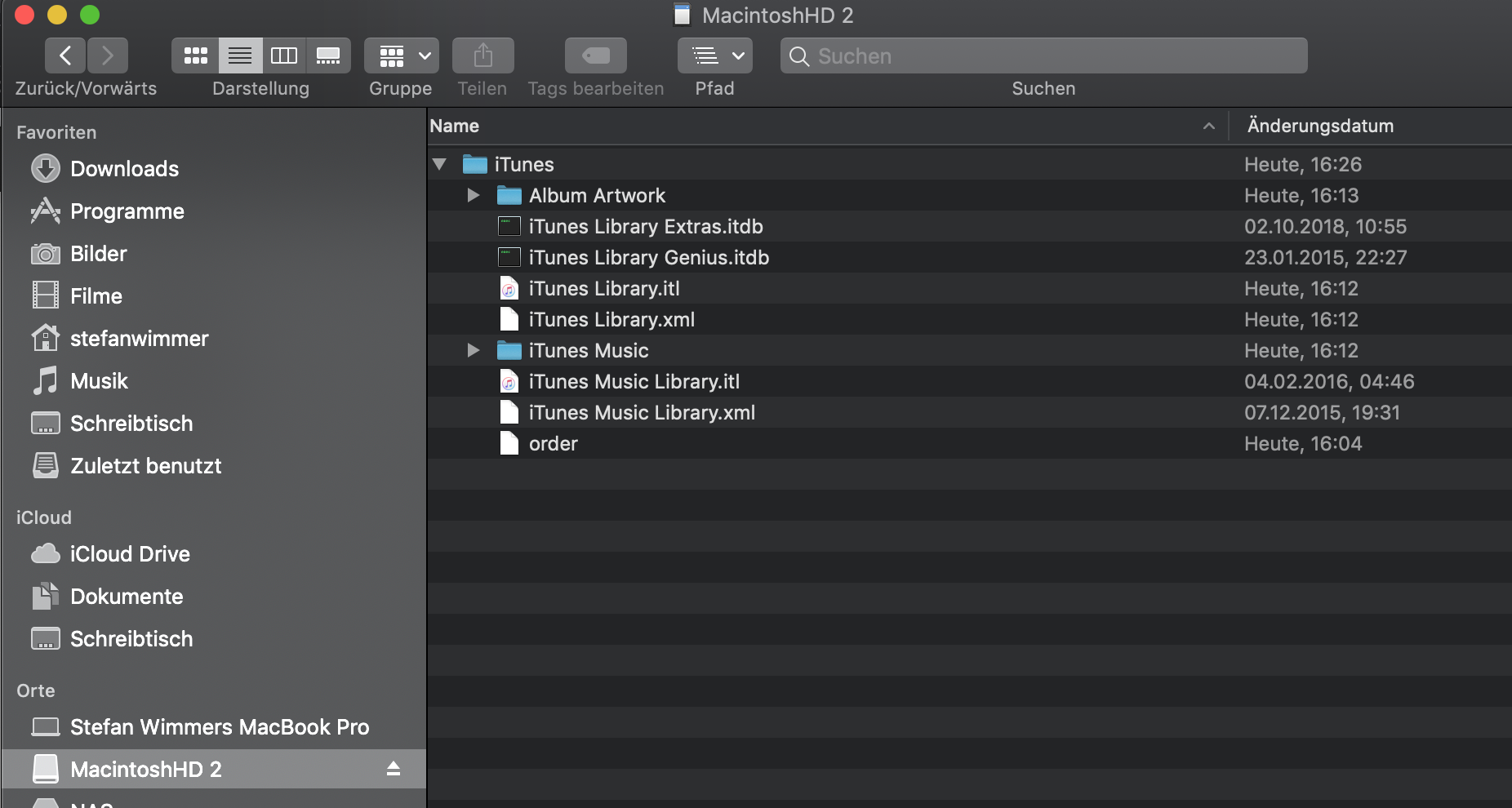The width and height of the screenshot is (1512, 808).
Task: Expand the Album Artwork folder triangle
Action: pyautogui.click(x=473, y=195)
